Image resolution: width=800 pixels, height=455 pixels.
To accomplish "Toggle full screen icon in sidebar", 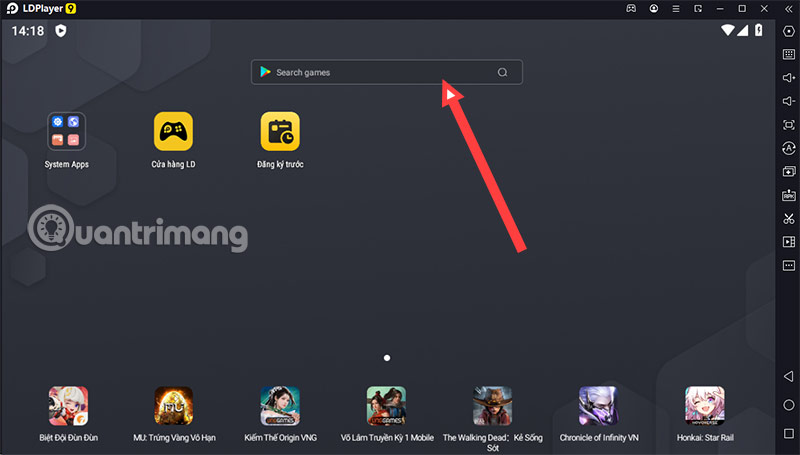I will pyautogui.click(x=789, y=124).
